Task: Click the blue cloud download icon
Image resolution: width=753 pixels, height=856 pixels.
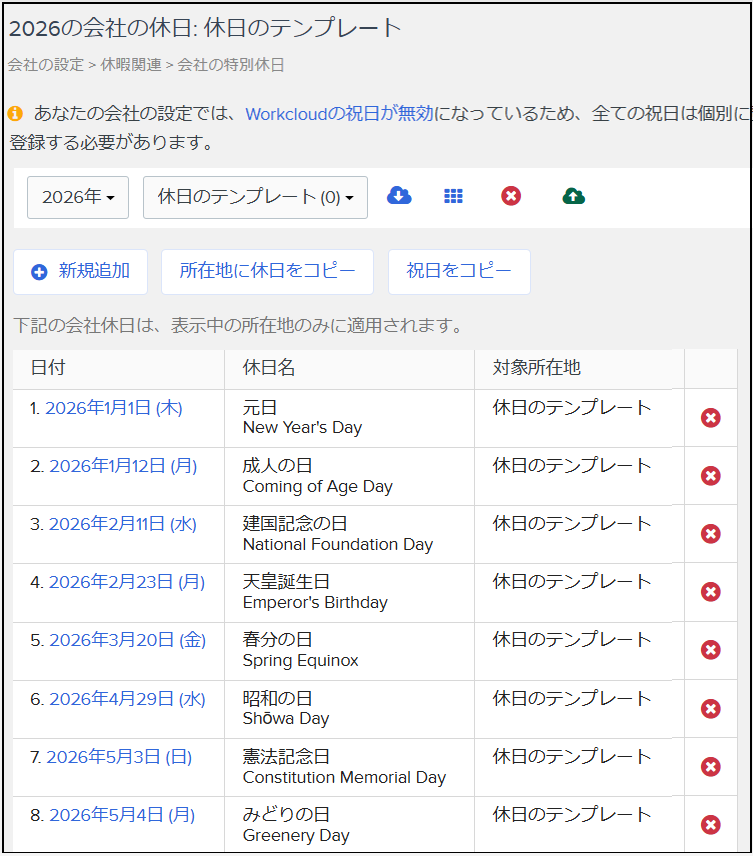Action: 399,196
